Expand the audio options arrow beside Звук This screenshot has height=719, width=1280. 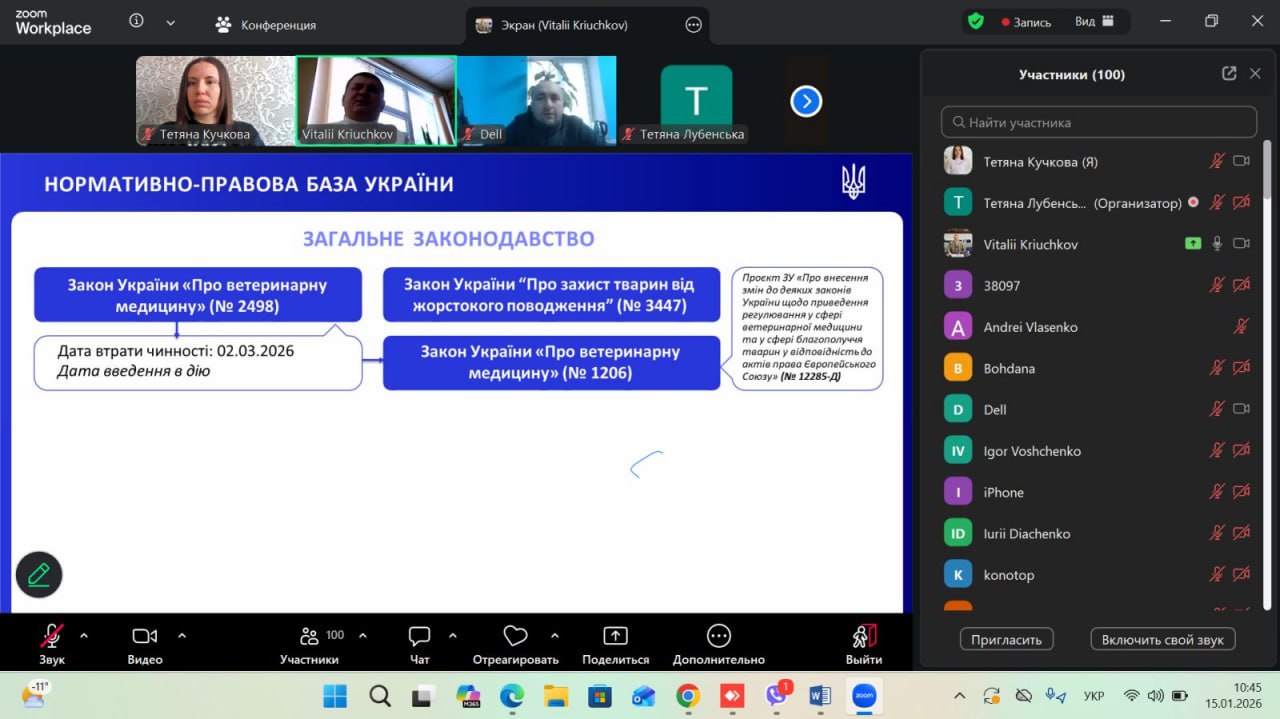point(84,635)
